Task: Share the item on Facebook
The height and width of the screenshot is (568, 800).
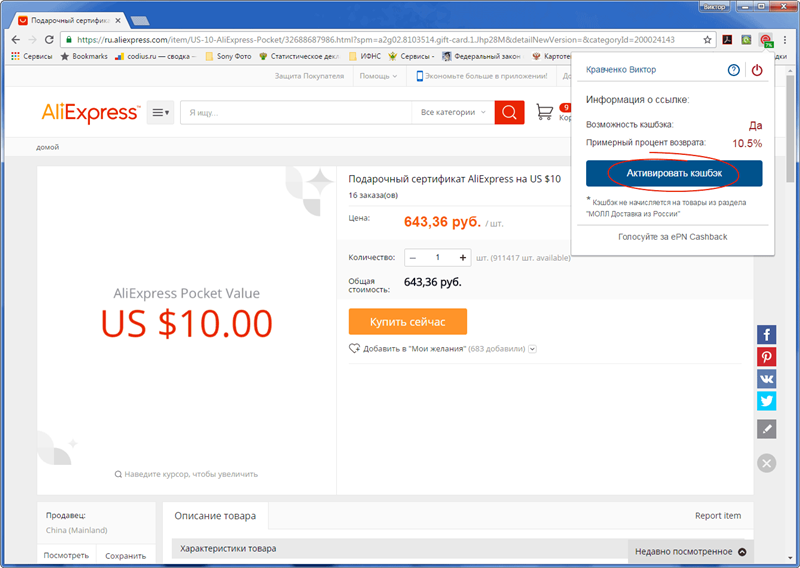Action: coord(766,335)
